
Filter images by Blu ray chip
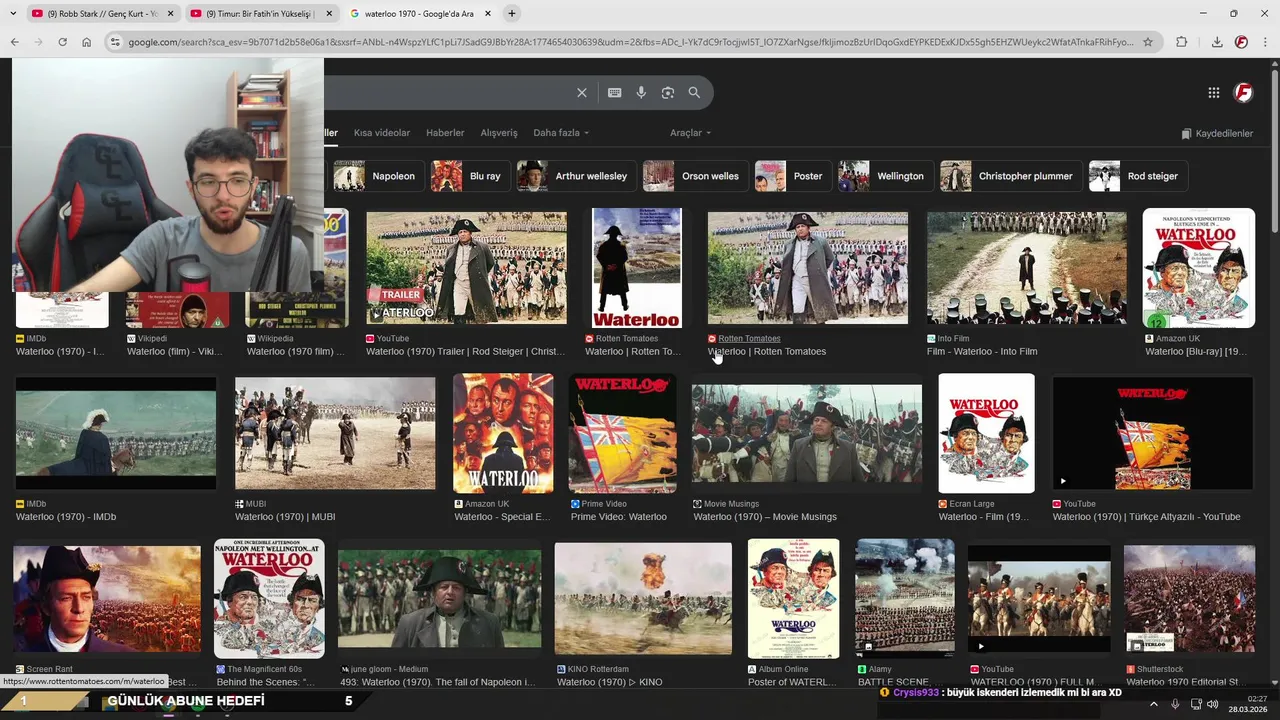pyautogui.click(x=470, y=176)
